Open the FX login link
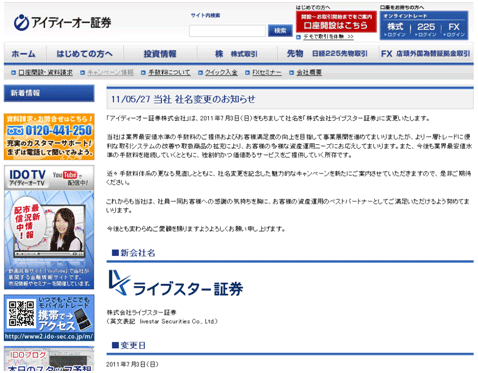 454,29
